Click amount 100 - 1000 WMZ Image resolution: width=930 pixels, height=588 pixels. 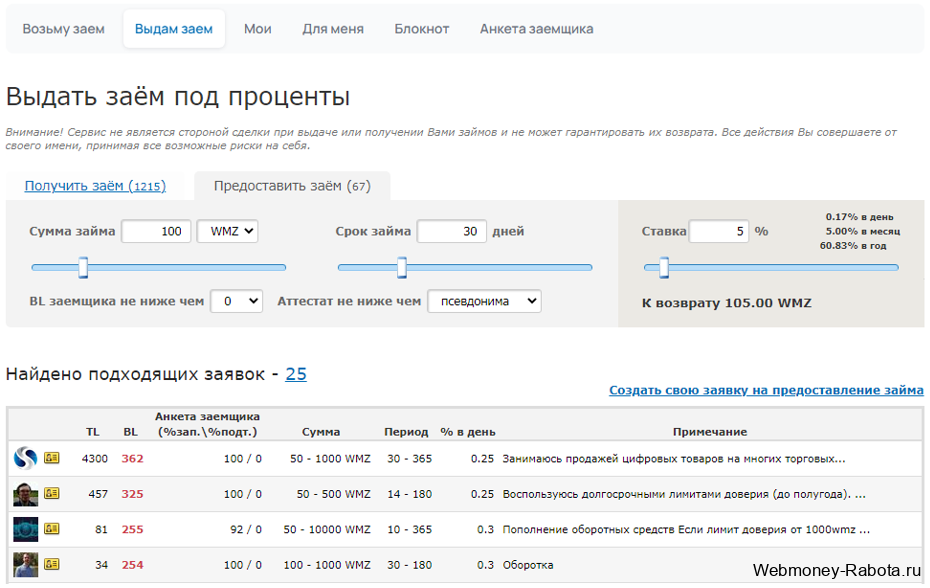pyautogui.click(x=327, y=565)
